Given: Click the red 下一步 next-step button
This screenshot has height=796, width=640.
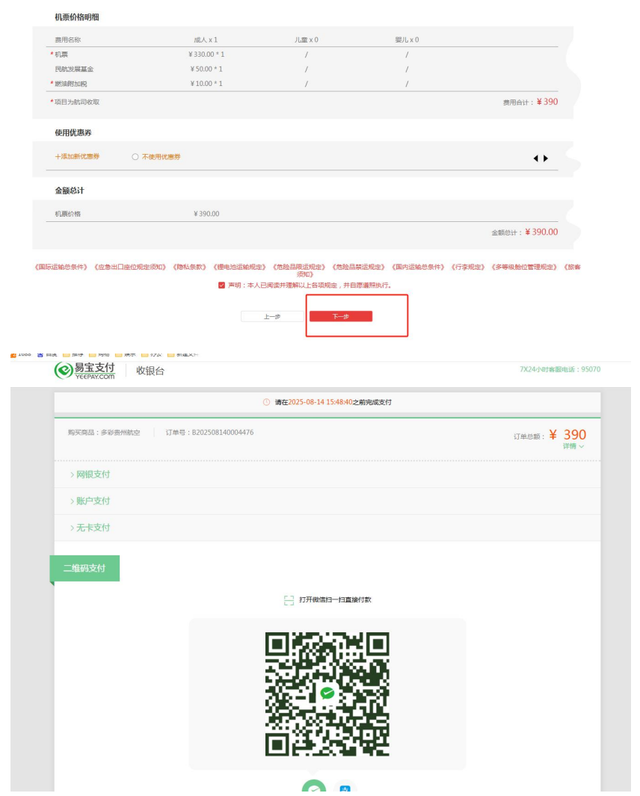Looking at the screenshot, I should click(341, 316).
